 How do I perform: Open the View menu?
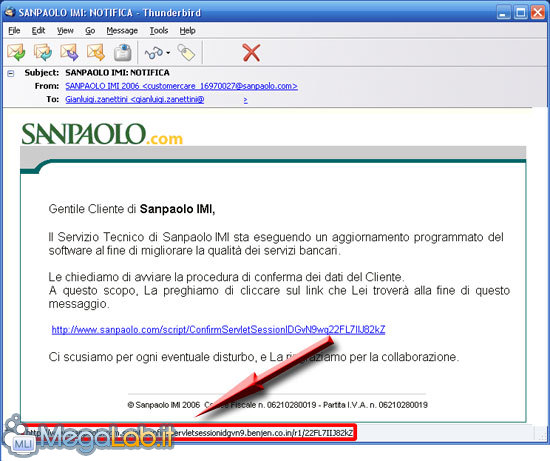click(65, 31)
